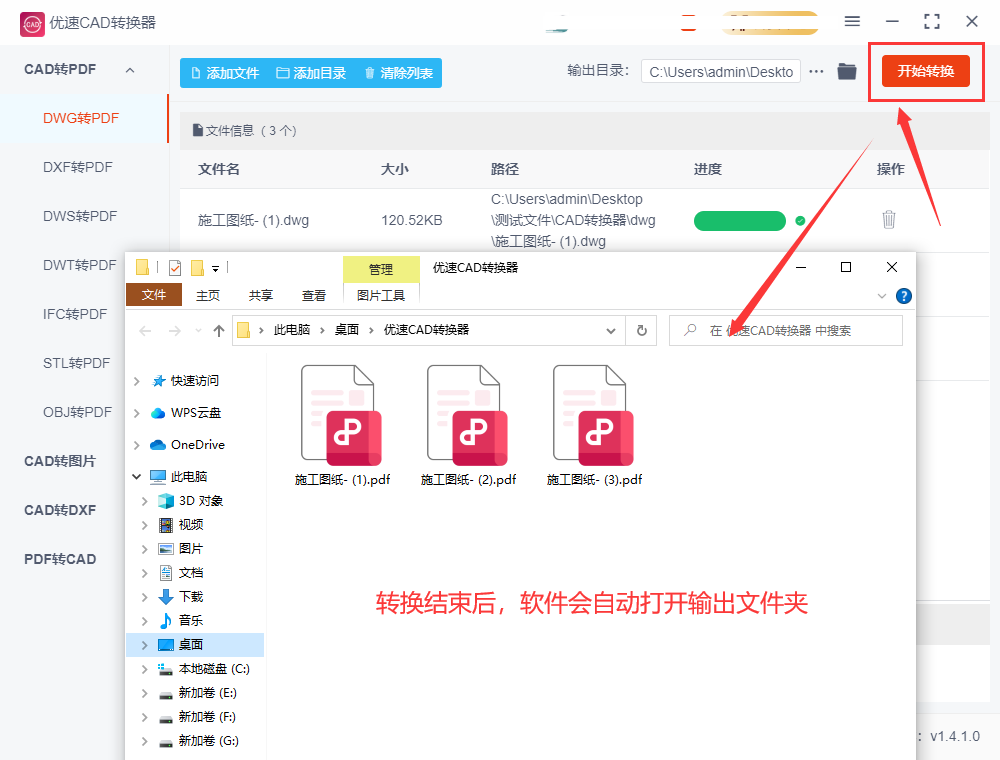The image size is (1000, 760).
Task: Click the quick access properties checkmark icon
Action: pos(175,268)
